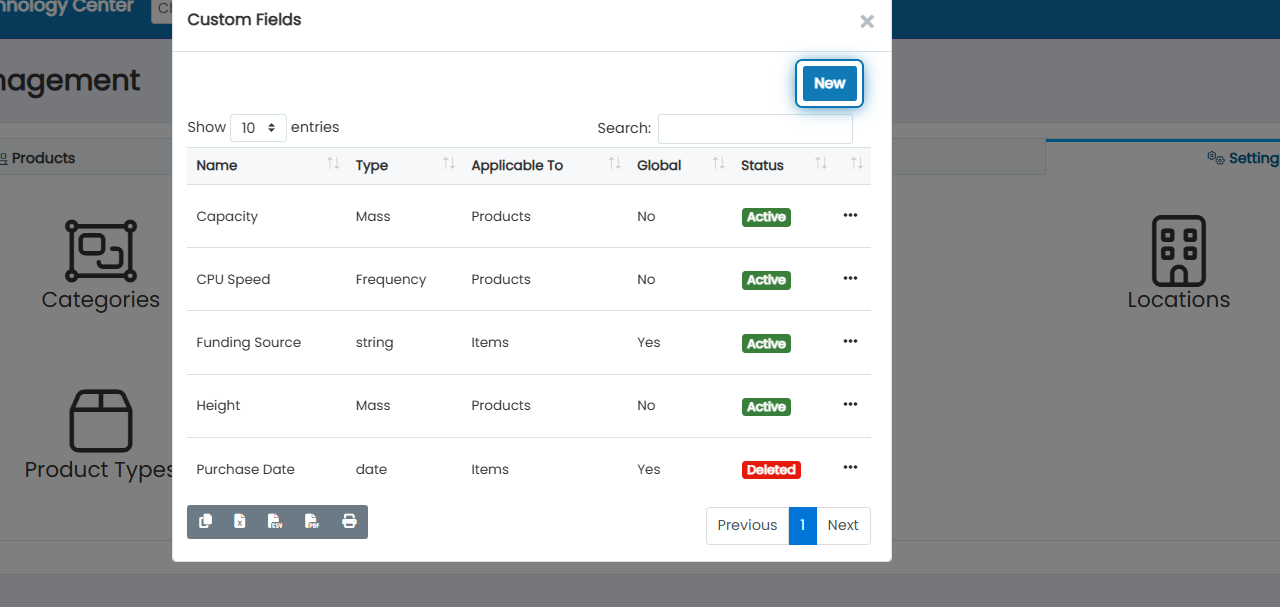The width and height of the screenshot is (1280, 607).
Task: Click the Active badge in the Capacity row
Action: click(766, 217)
